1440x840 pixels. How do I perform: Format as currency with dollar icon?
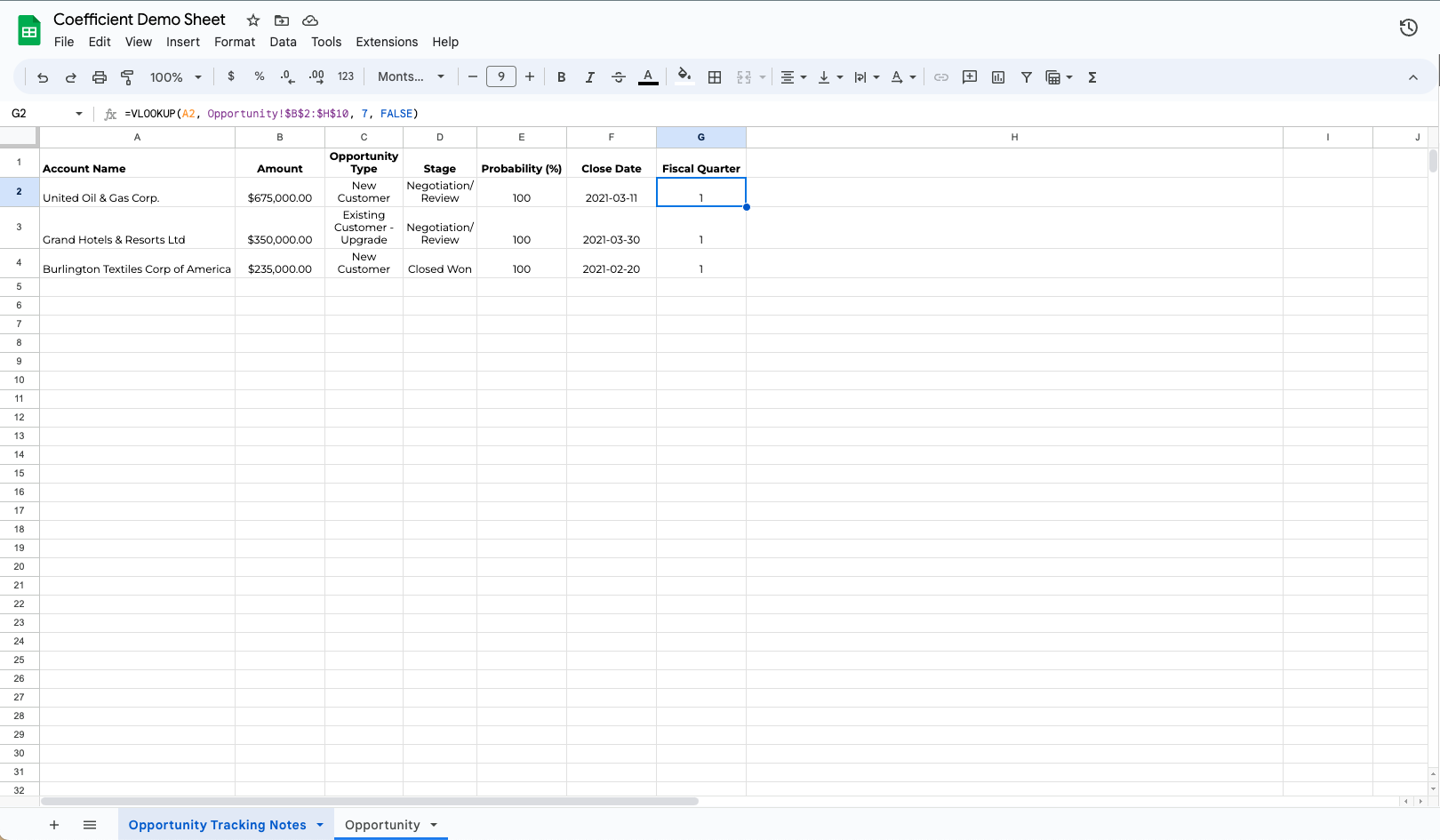coord(231,76)
